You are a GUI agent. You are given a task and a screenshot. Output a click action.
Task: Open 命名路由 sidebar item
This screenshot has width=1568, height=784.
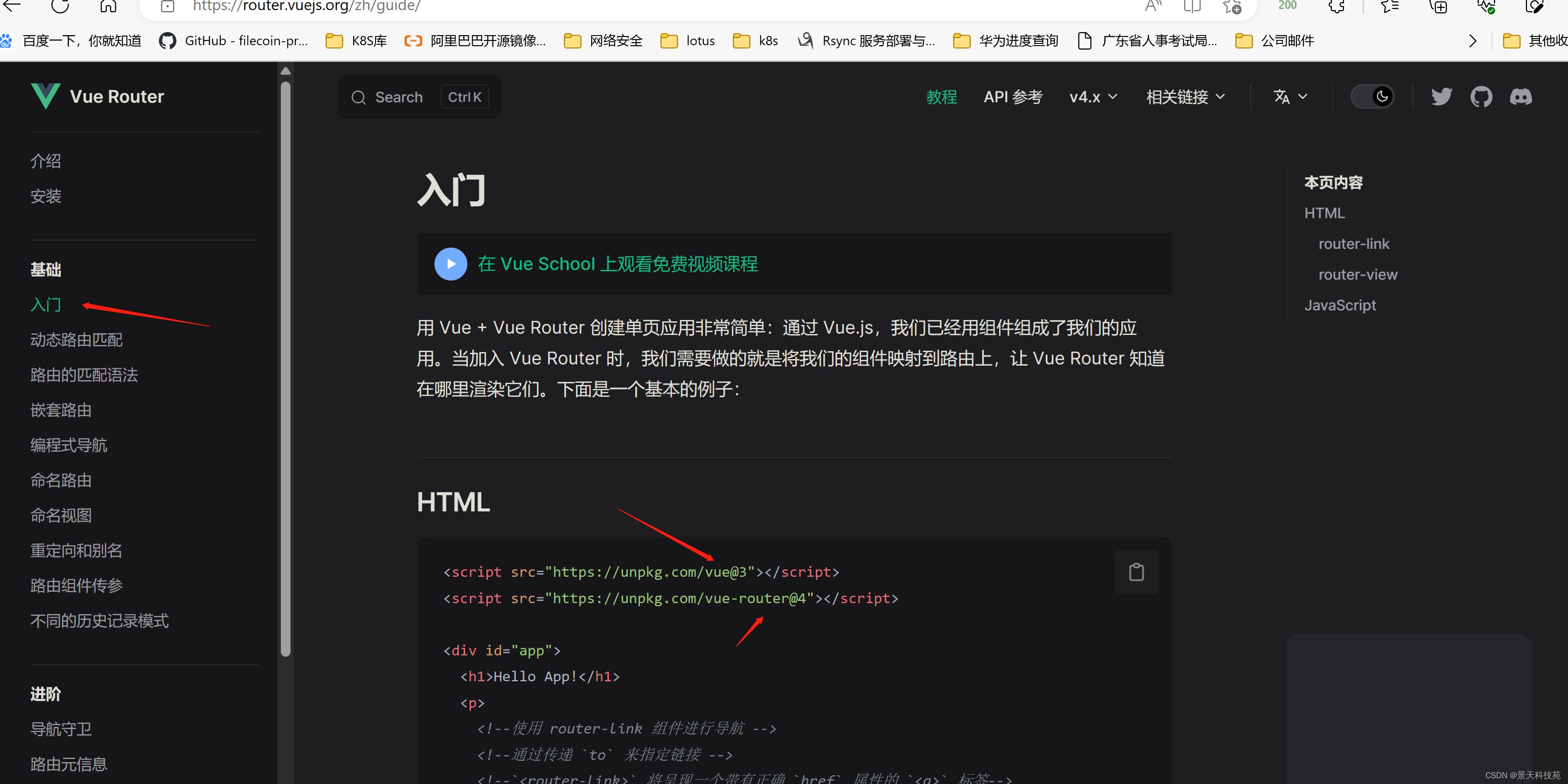(61, 480)
